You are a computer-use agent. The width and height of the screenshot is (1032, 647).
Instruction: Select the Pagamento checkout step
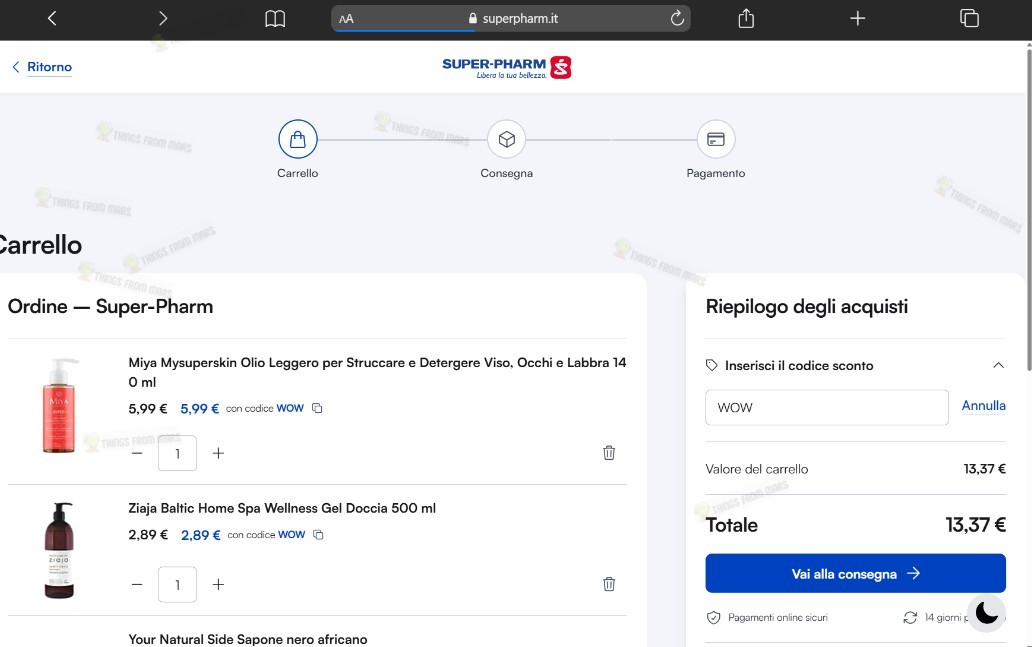715,149
